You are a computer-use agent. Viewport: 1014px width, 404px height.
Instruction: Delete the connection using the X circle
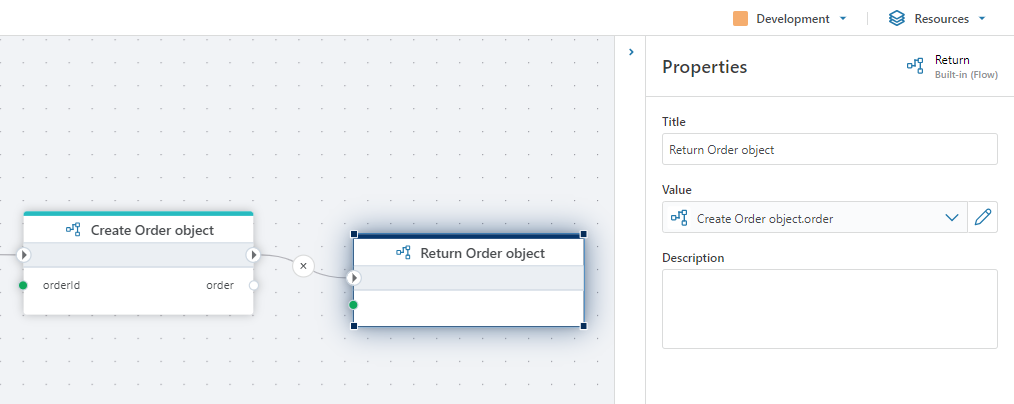click(304, 266)
